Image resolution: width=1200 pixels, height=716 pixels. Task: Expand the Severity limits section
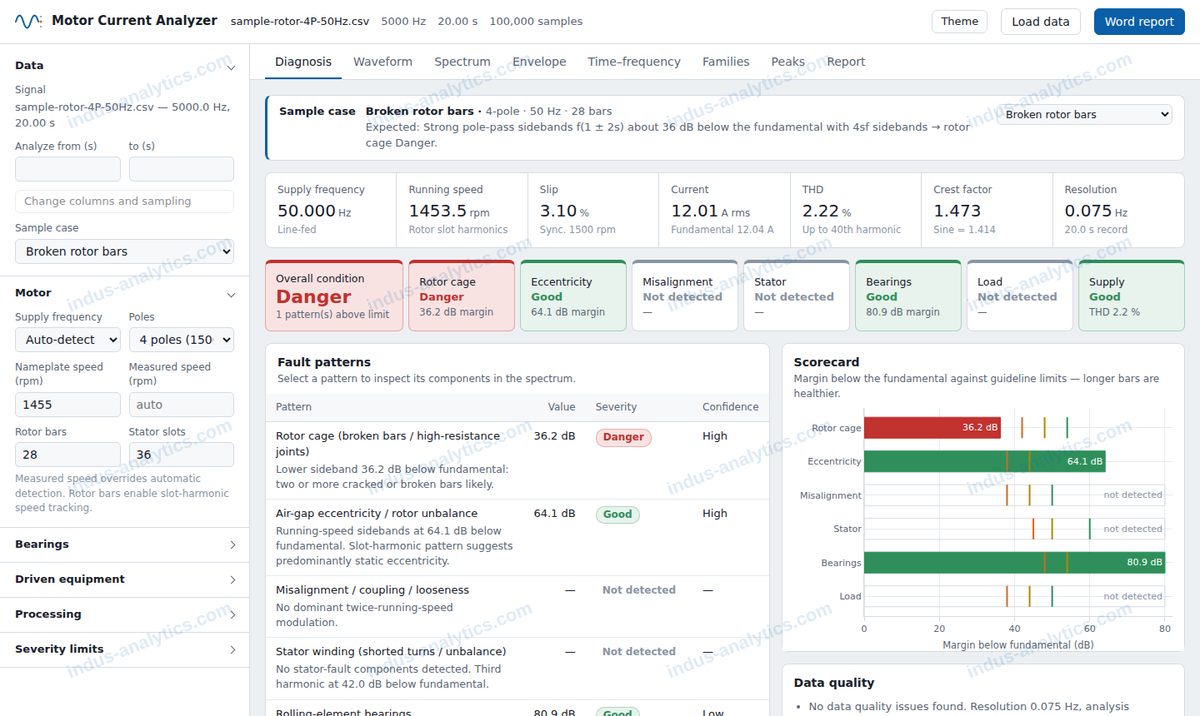[124, 649]
